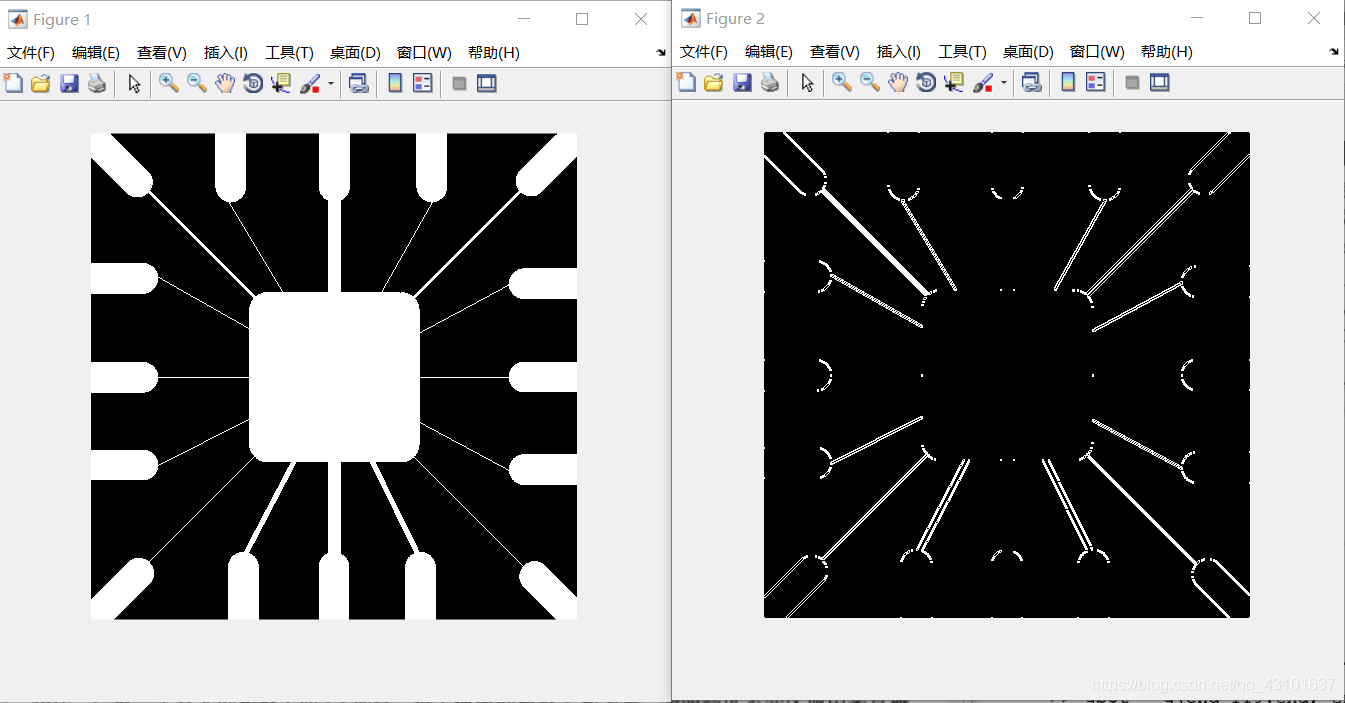Click Save Figure icon in Figure 1 toolbar
Image resolution: width=1345 pixels, height=703 pixels.
pos(69,84)
